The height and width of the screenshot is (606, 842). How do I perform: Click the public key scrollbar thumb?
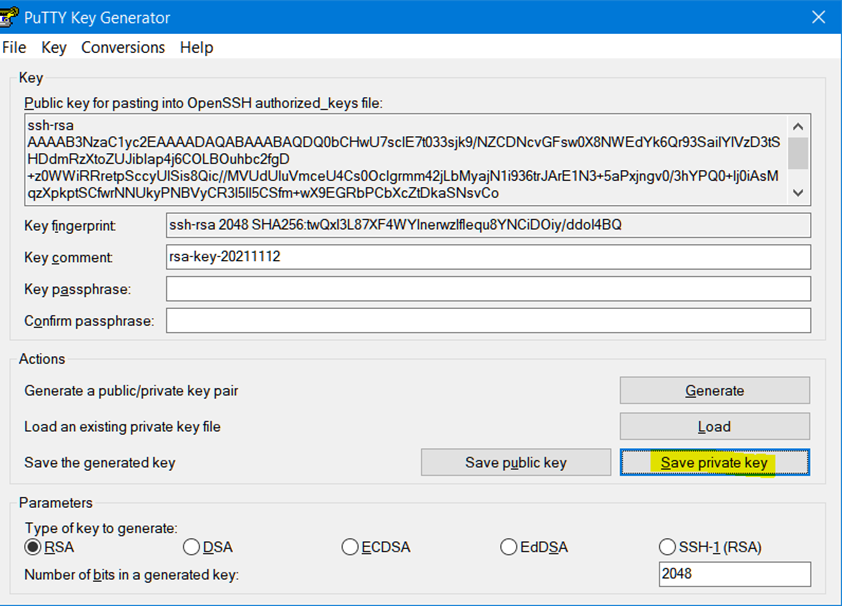point(798,153)
